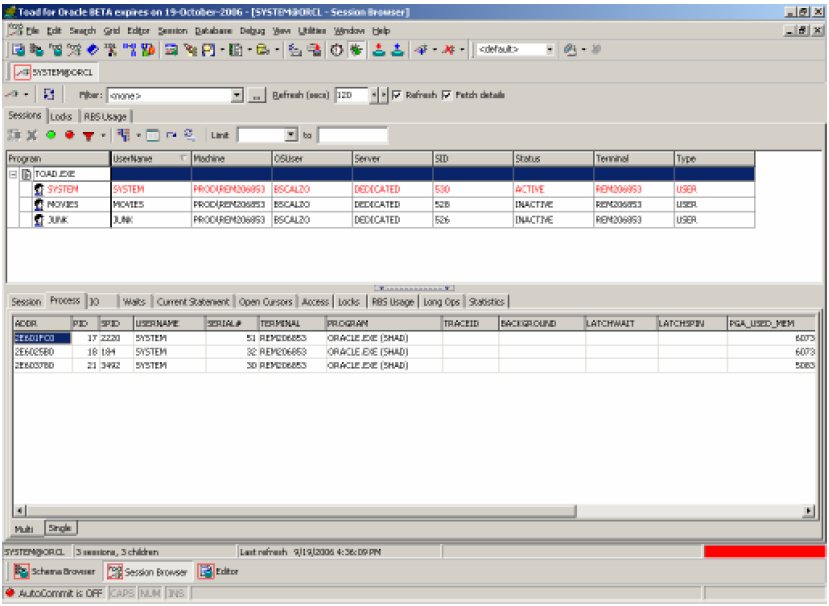
Task: Click the tree grouping icon in sessions toolbar
Action: point(124,135)
